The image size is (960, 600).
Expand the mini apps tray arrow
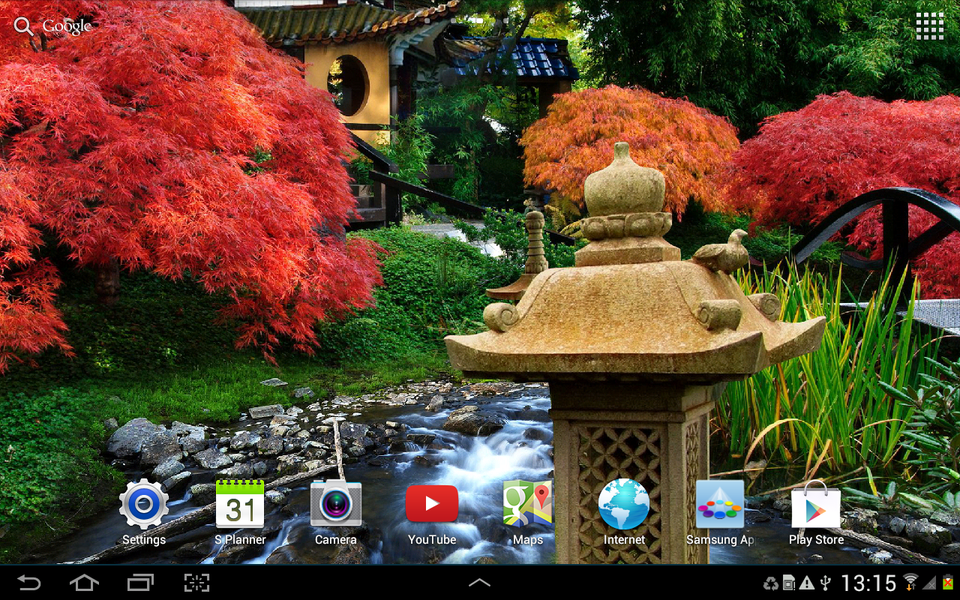pos(480,582)
